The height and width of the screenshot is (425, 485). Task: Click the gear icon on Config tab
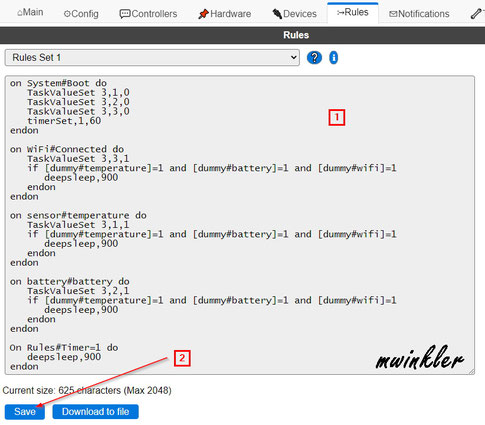coord(67,14)
